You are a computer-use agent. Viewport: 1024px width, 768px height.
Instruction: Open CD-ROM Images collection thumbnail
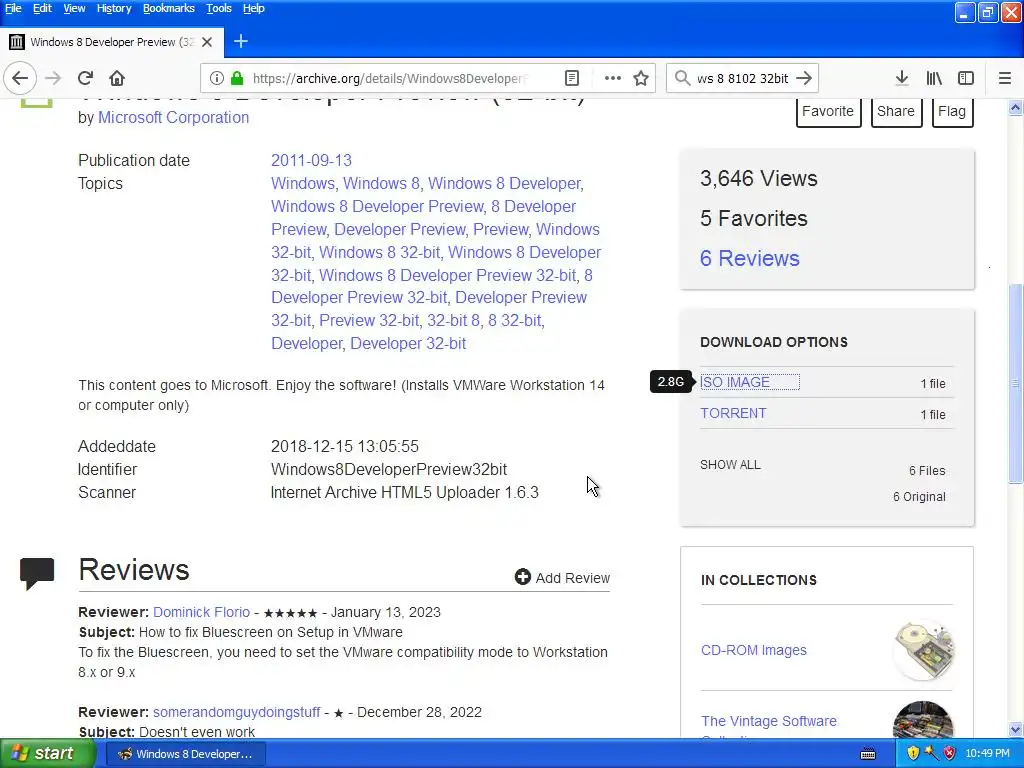(923, 650)
